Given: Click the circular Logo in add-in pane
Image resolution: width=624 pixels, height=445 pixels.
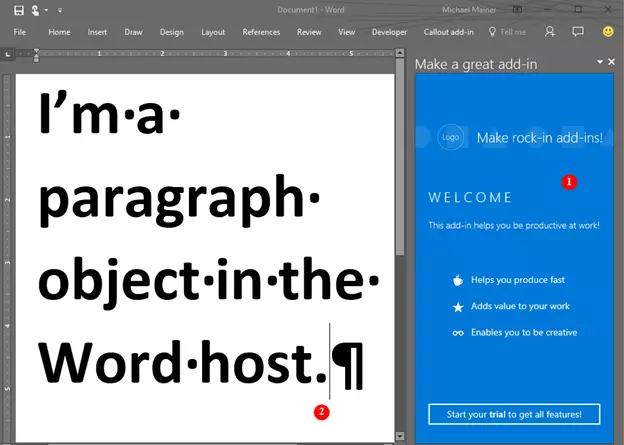Looking at the screenshot, I should coord(451,137).
